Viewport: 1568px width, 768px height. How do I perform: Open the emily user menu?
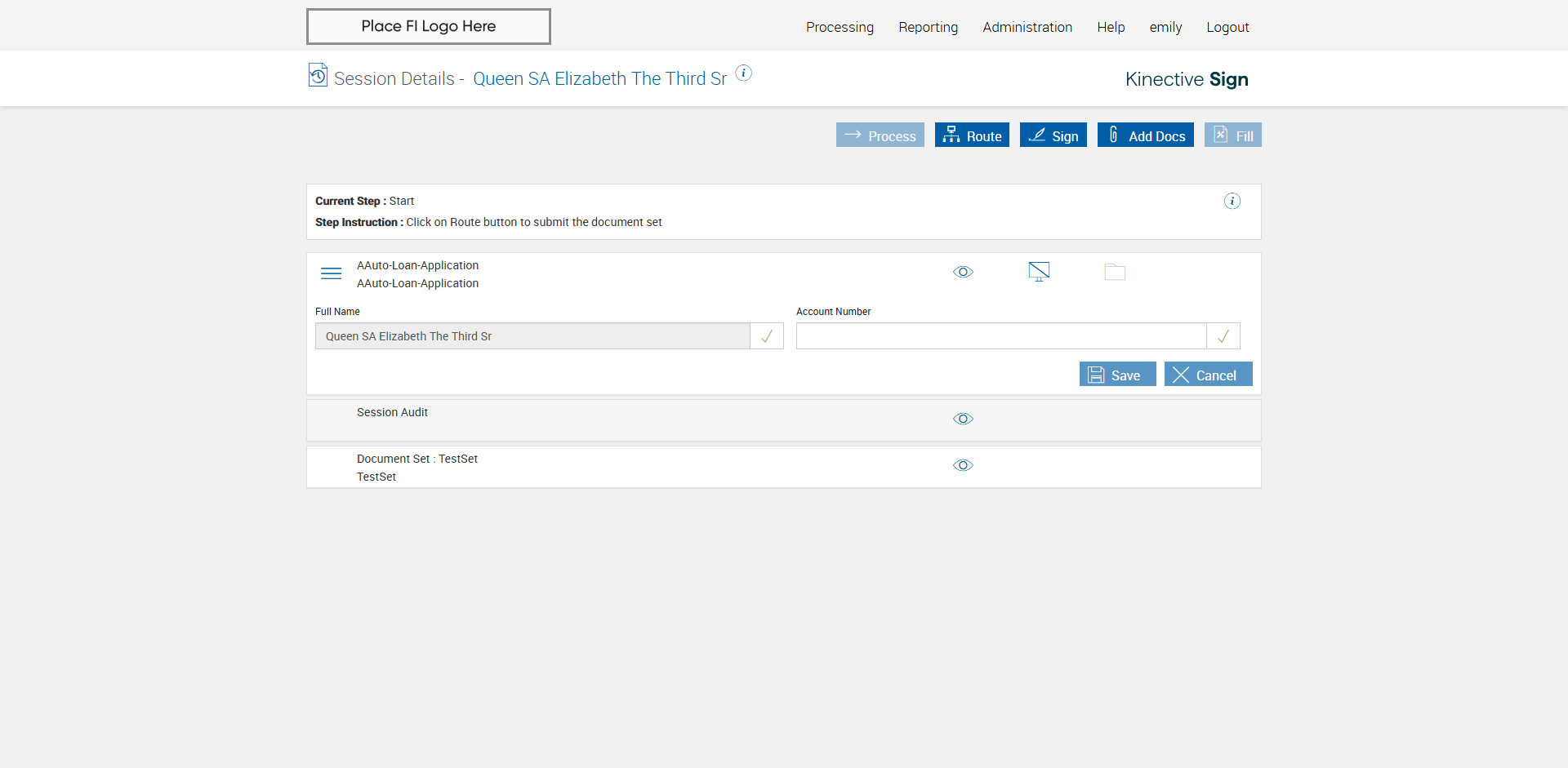tap(1165, 27)
